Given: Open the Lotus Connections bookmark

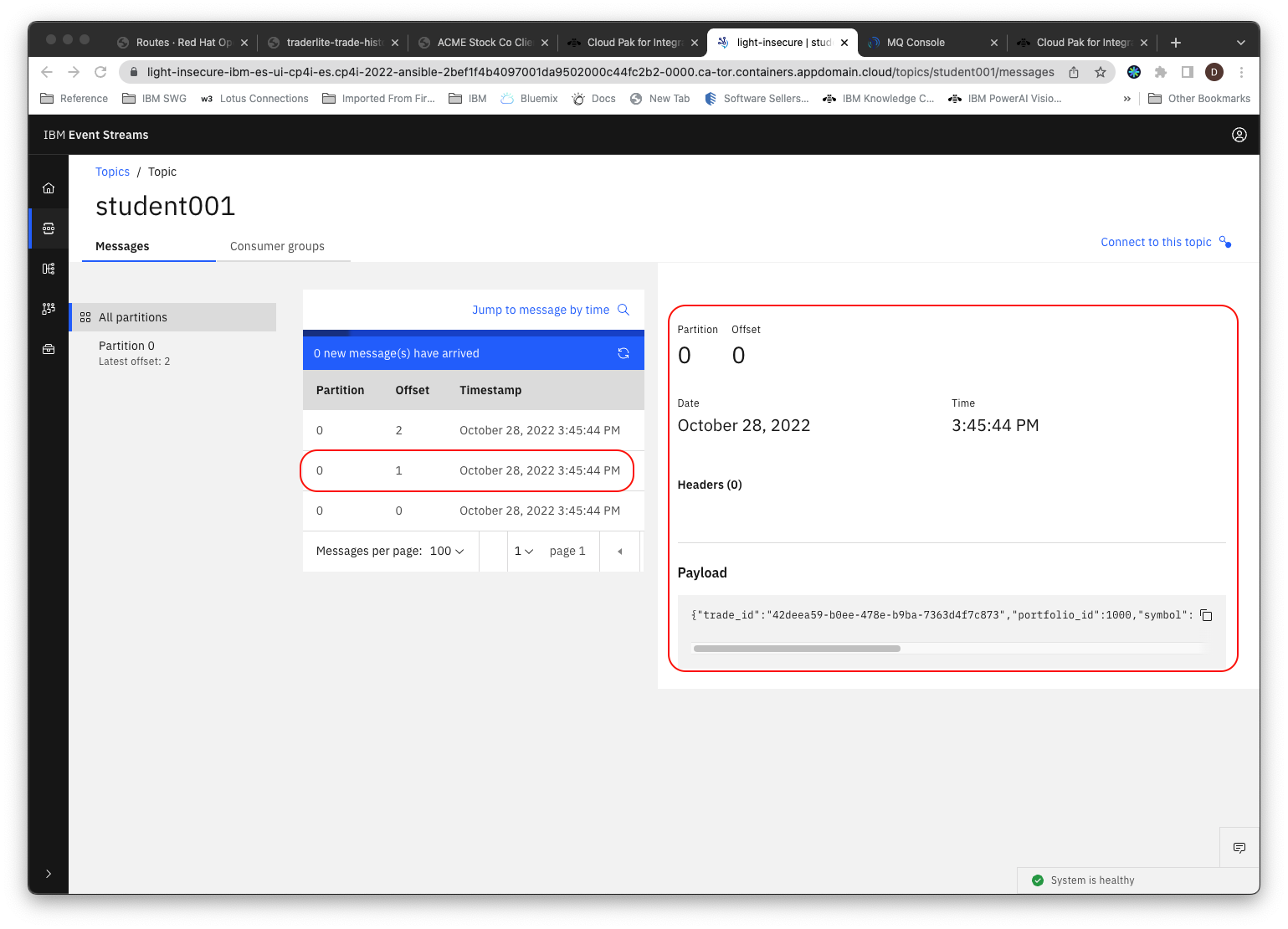Looking at the screenshot, I should (x=254, y=99).
